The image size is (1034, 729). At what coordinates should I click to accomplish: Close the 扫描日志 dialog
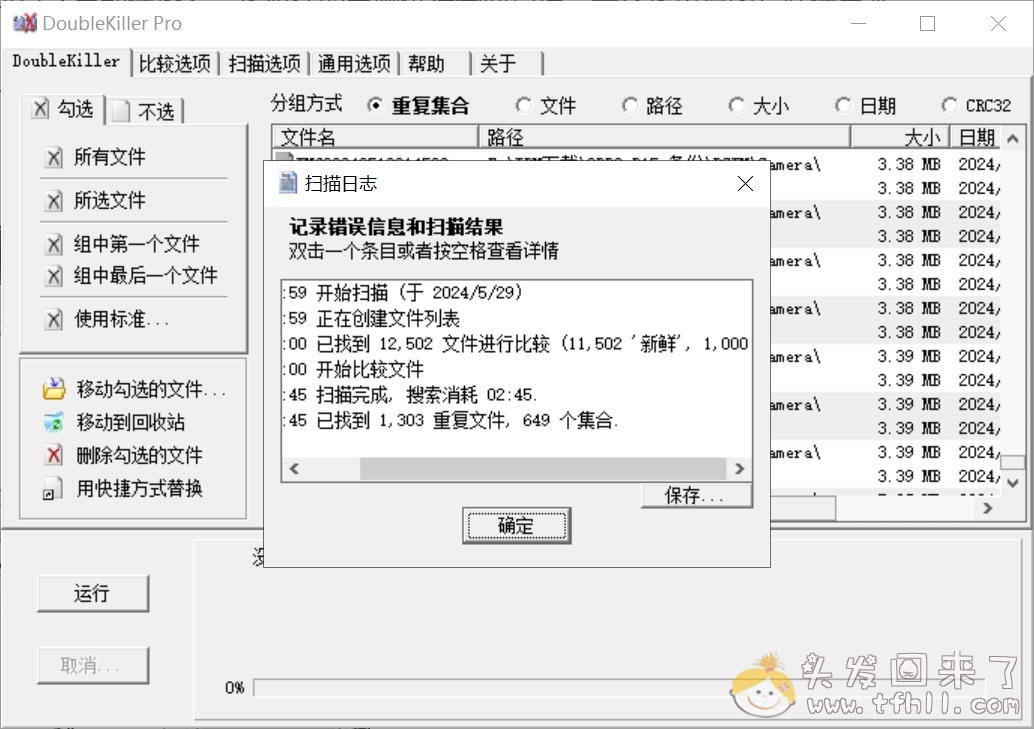click(x=745, y=183)
